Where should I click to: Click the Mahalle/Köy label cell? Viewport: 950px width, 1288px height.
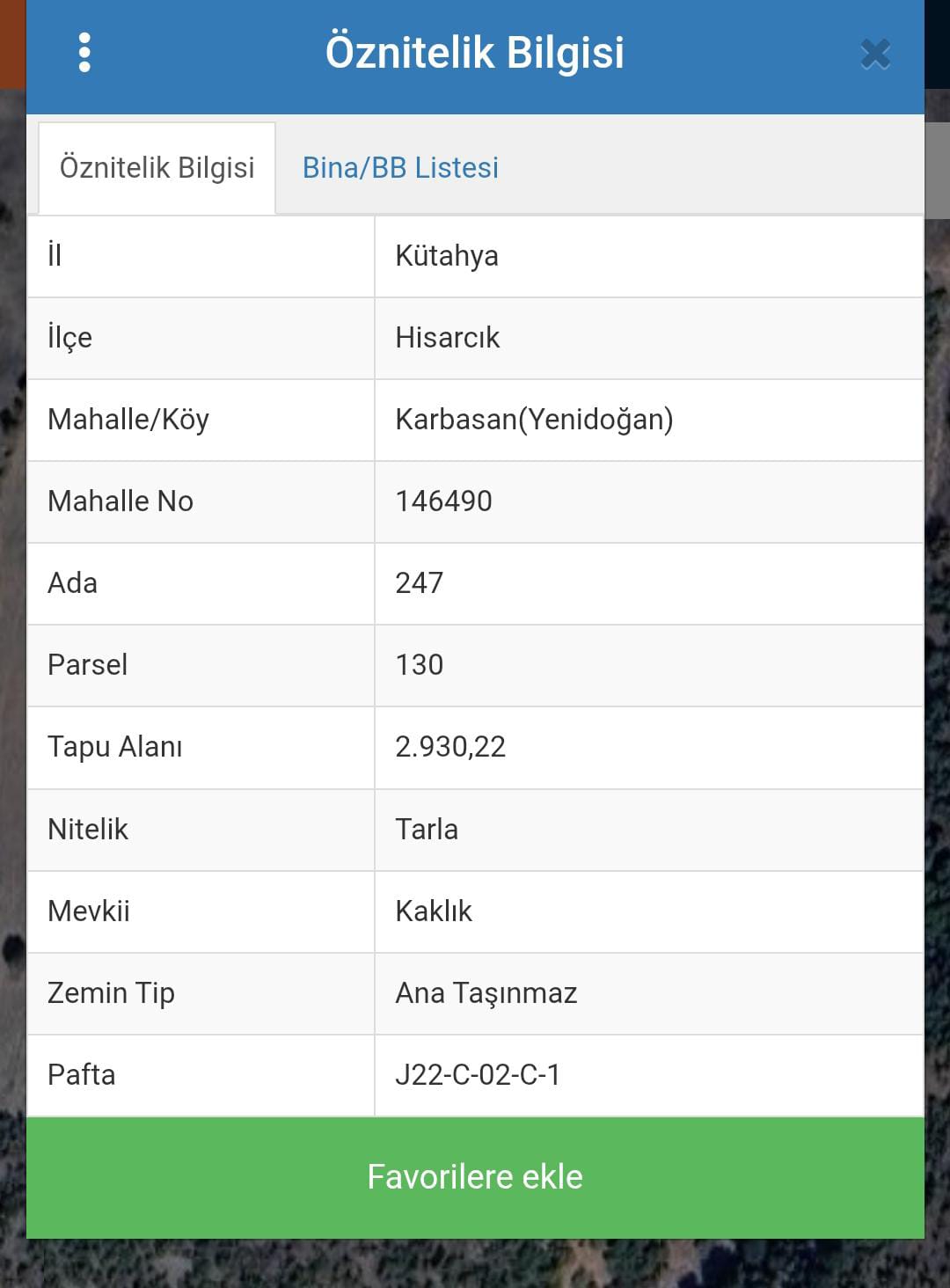tap(201, 420)
